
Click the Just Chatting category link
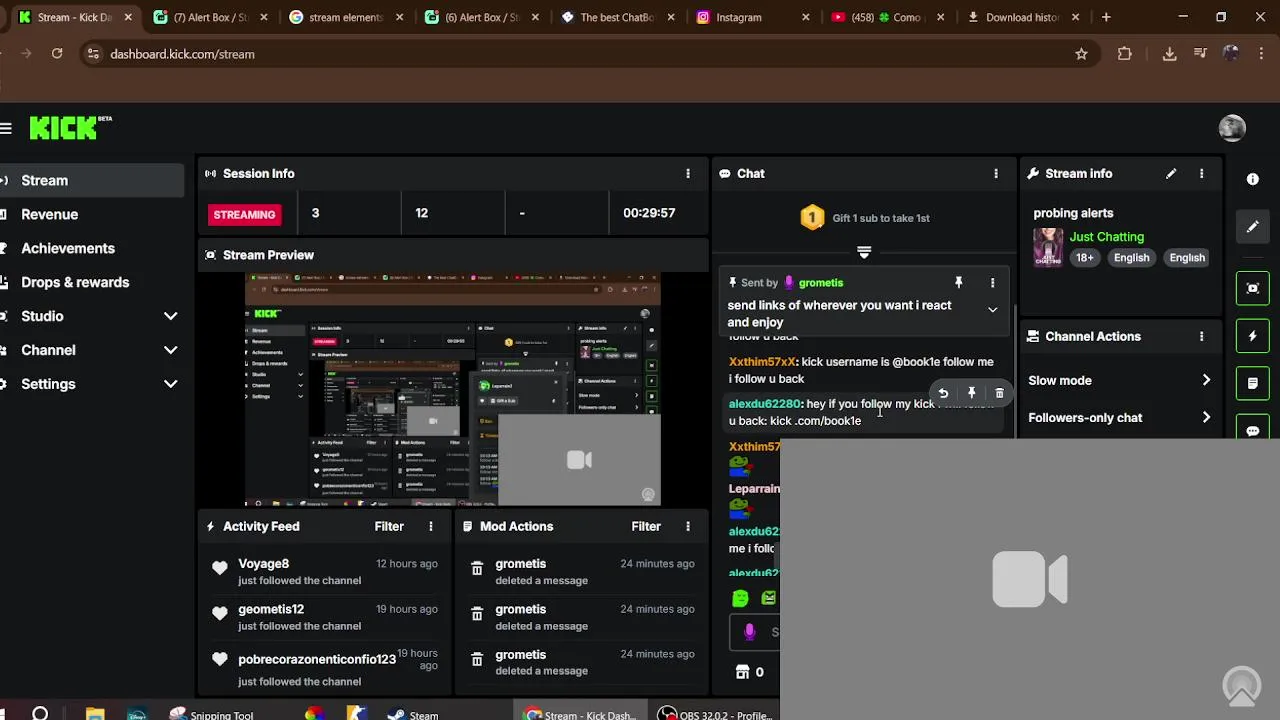[x=1106, y=237]
